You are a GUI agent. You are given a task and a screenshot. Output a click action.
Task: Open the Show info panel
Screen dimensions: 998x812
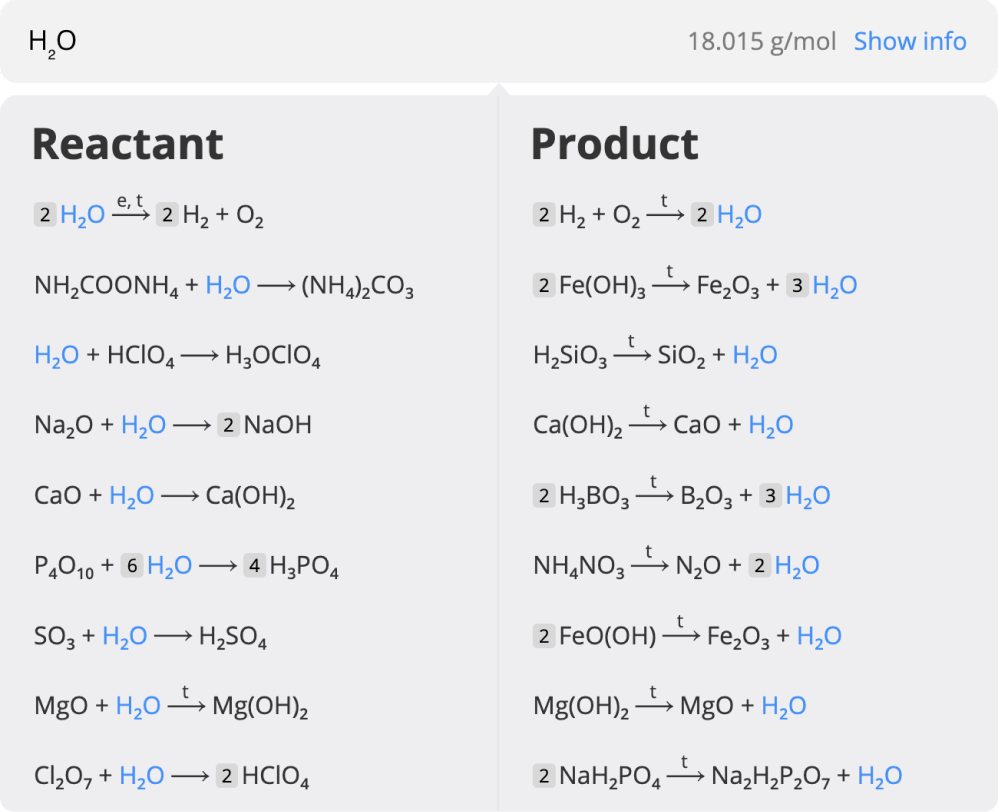(x=910, y=41)
